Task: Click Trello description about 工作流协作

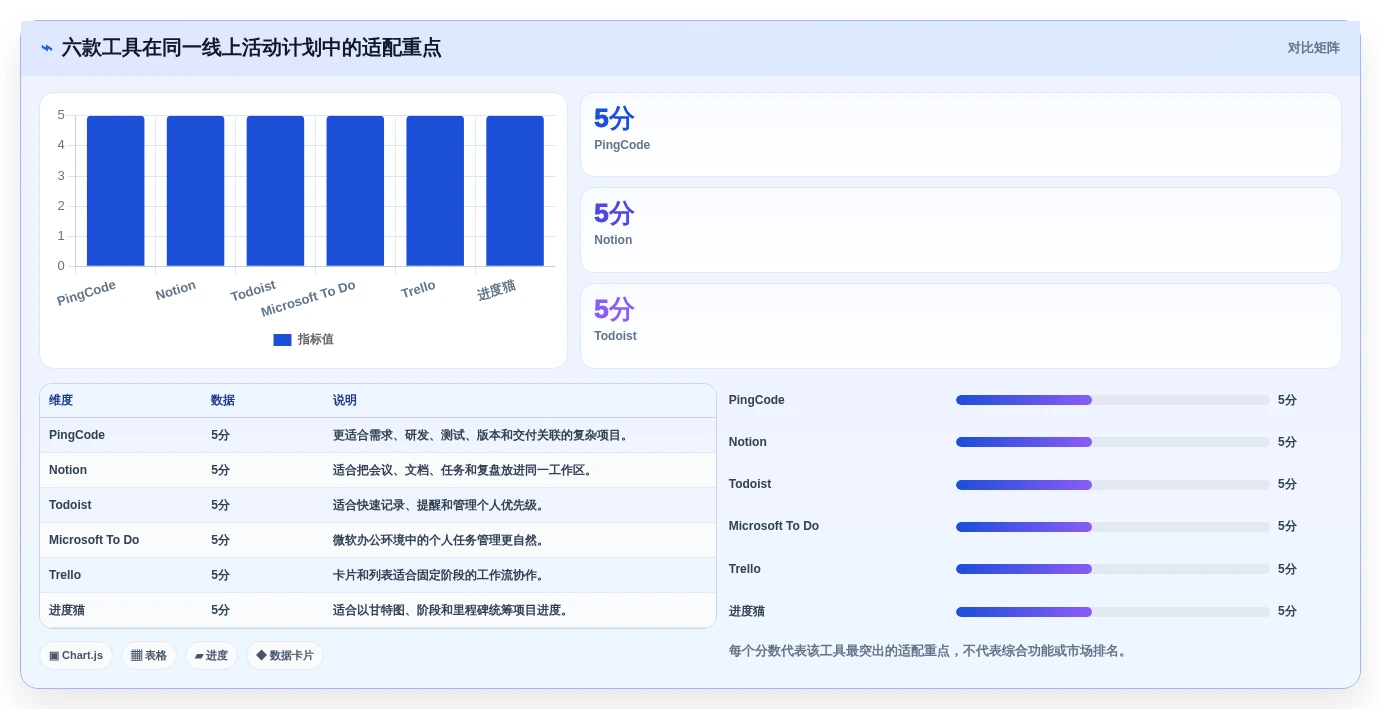Action: click(x=440, y=575)
